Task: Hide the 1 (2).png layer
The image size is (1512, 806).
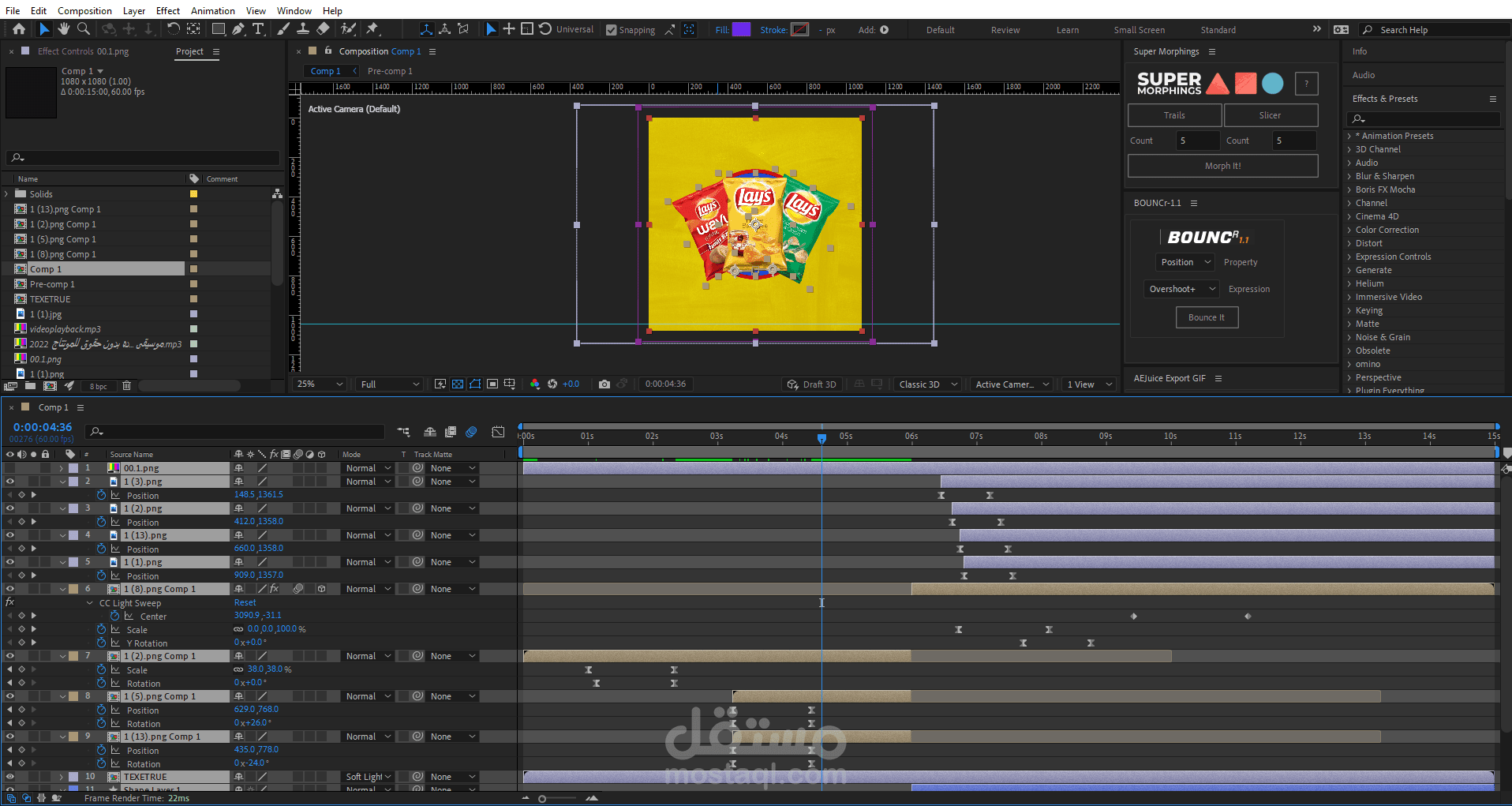Action: click(10, 508)
